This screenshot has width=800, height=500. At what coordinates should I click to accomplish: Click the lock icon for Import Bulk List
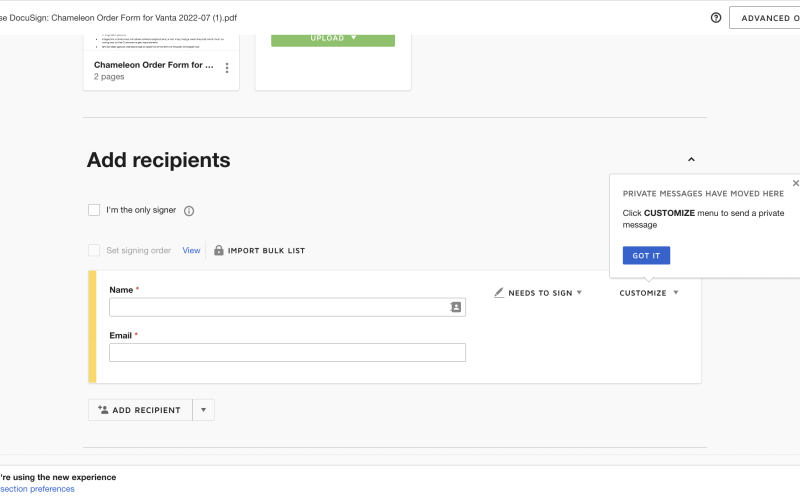(219, 250)
